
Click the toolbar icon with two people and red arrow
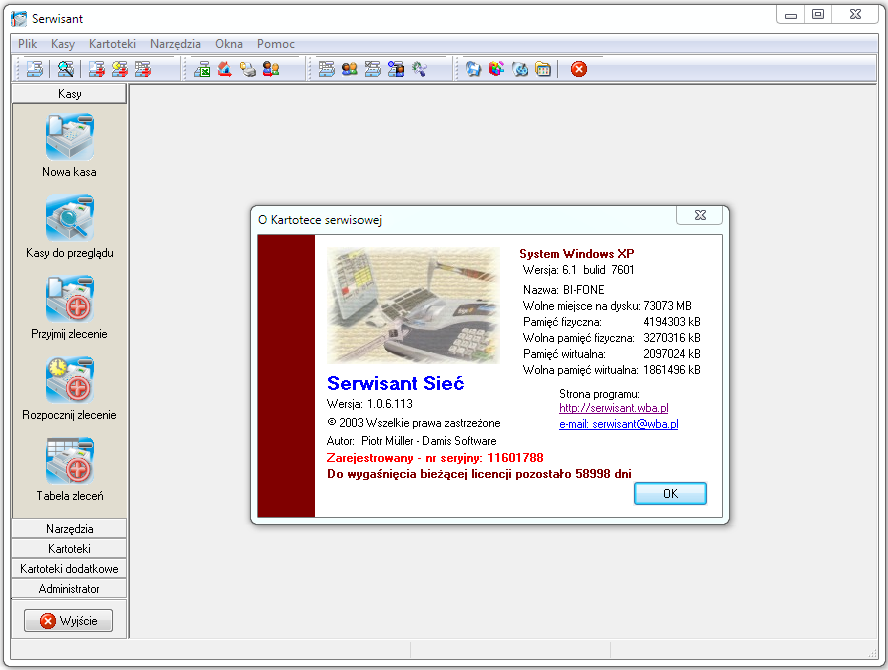click(x=271, y=69)
